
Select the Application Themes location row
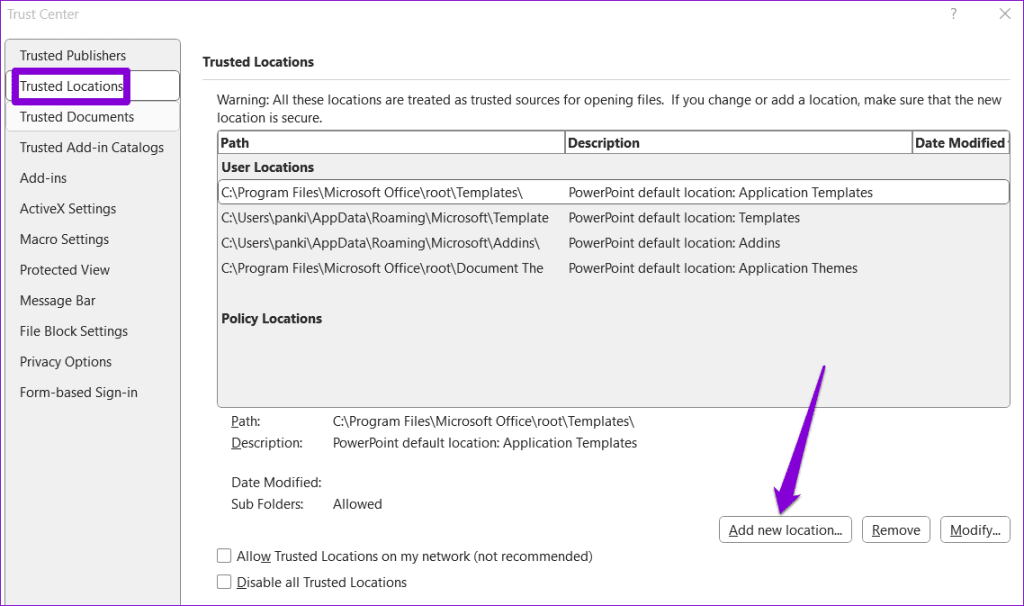[x=540, y=268]
